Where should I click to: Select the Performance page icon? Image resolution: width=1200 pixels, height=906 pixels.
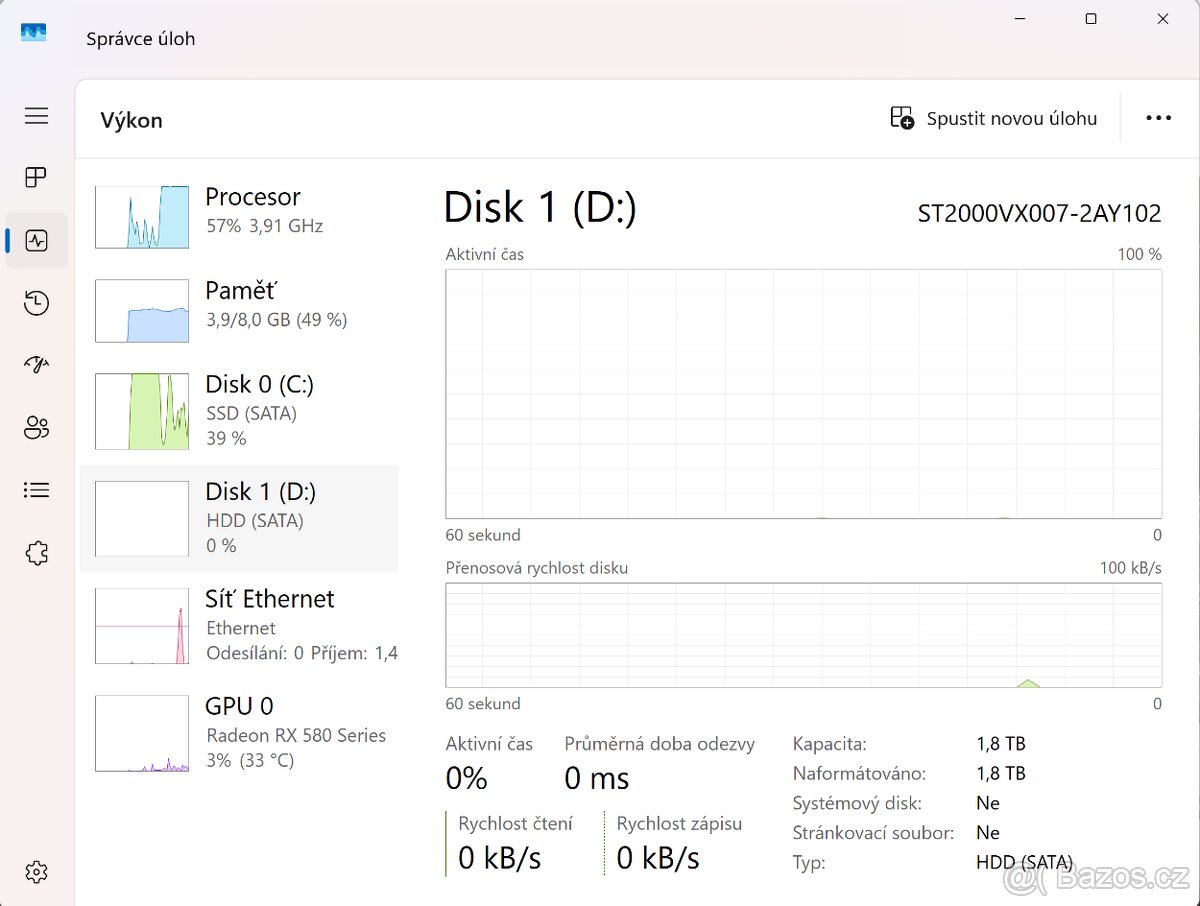[x=37, y=241]
